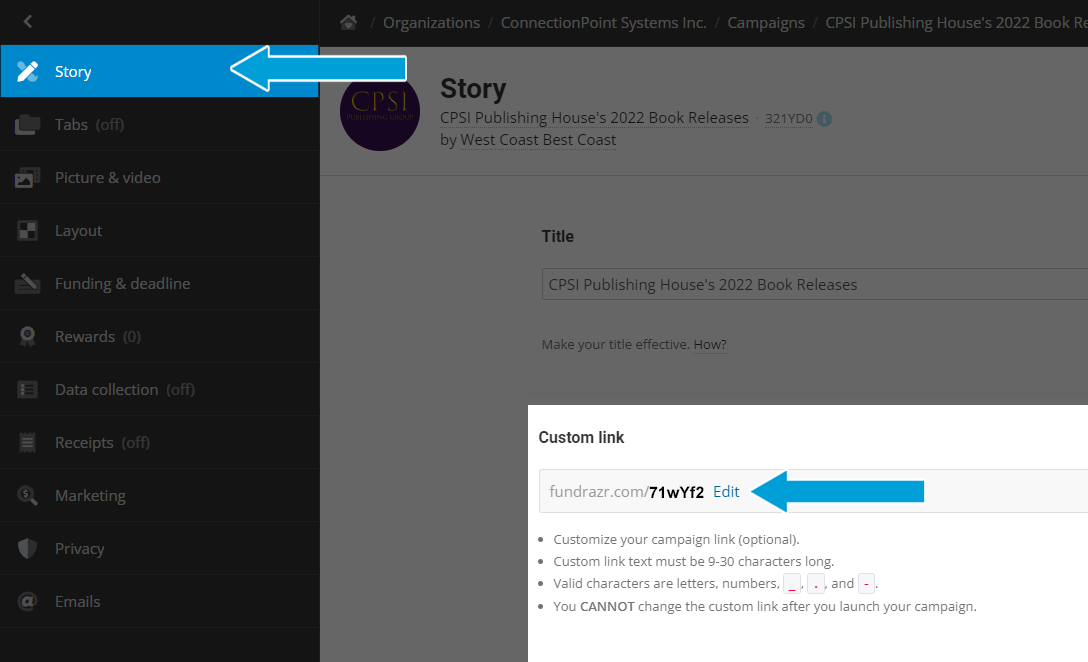
Task: Click CPSI Publishing House's breadcrumb entry
Action: [956, 23]
